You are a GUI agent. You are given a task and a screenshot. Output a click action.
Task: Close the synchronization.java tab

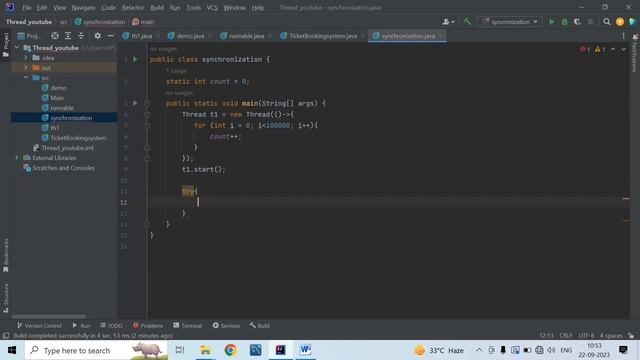(x=441, y=36)
